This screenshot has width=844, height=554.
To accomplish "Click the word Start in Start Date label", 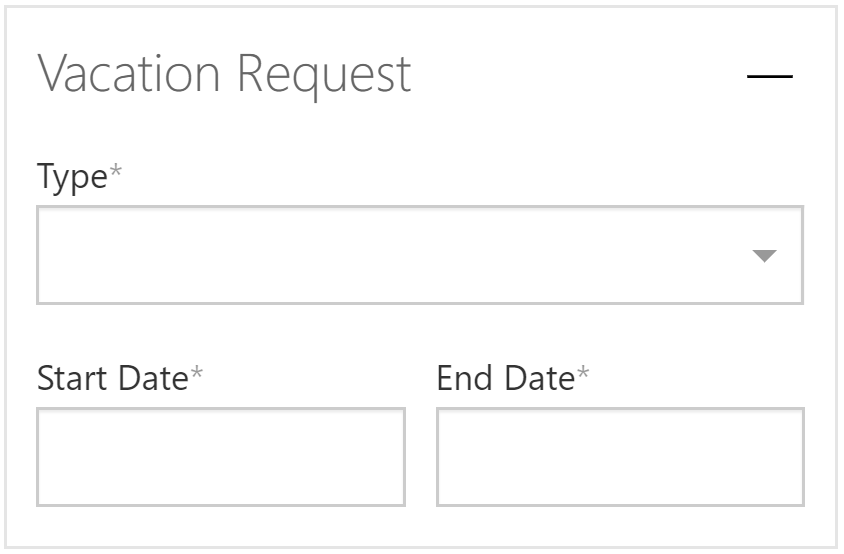I will tap(74, 378).
